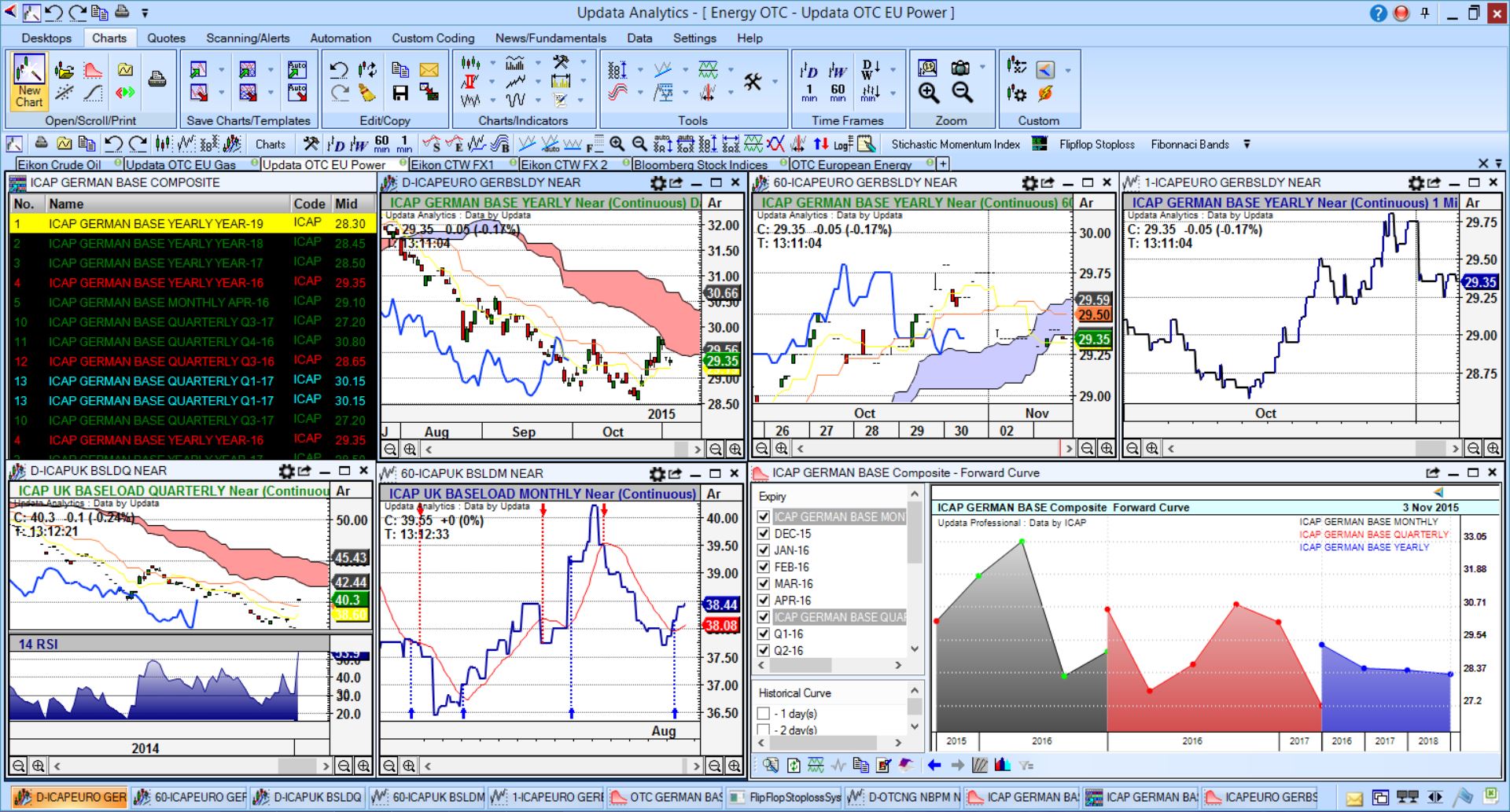
Task: Click the hammer and wrench tools icon
Action: click(x=753, y=82)
